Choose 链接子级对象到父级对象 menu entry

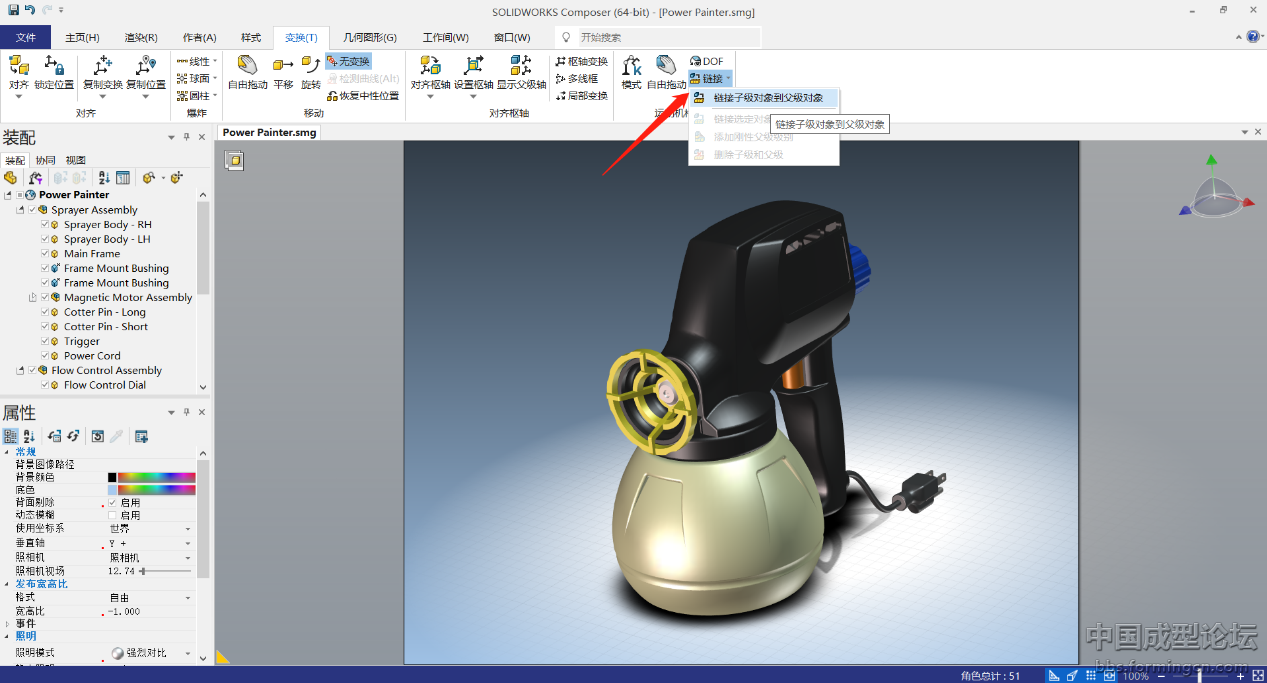(x=768, y=98)
